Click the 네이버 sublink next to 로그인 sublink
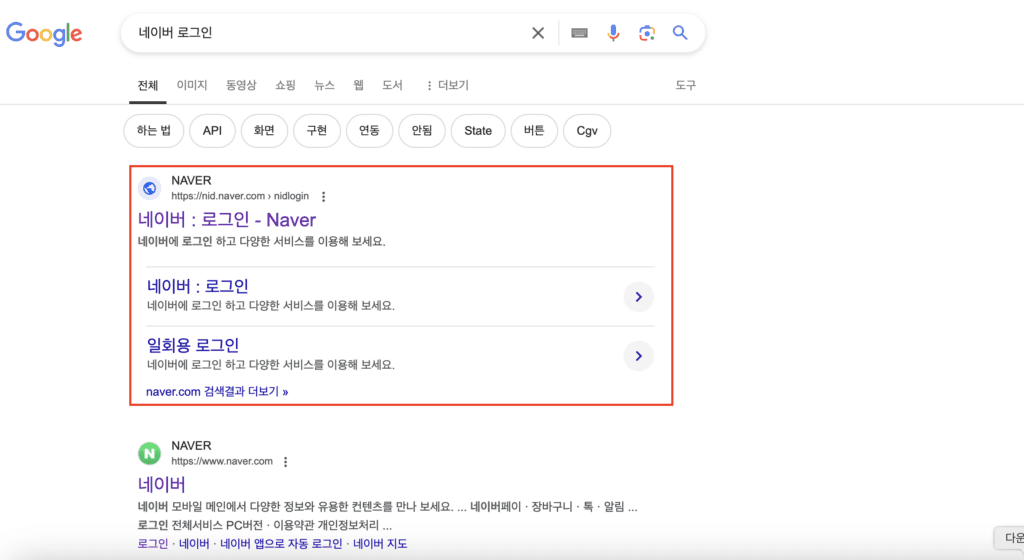 [194, 544]
